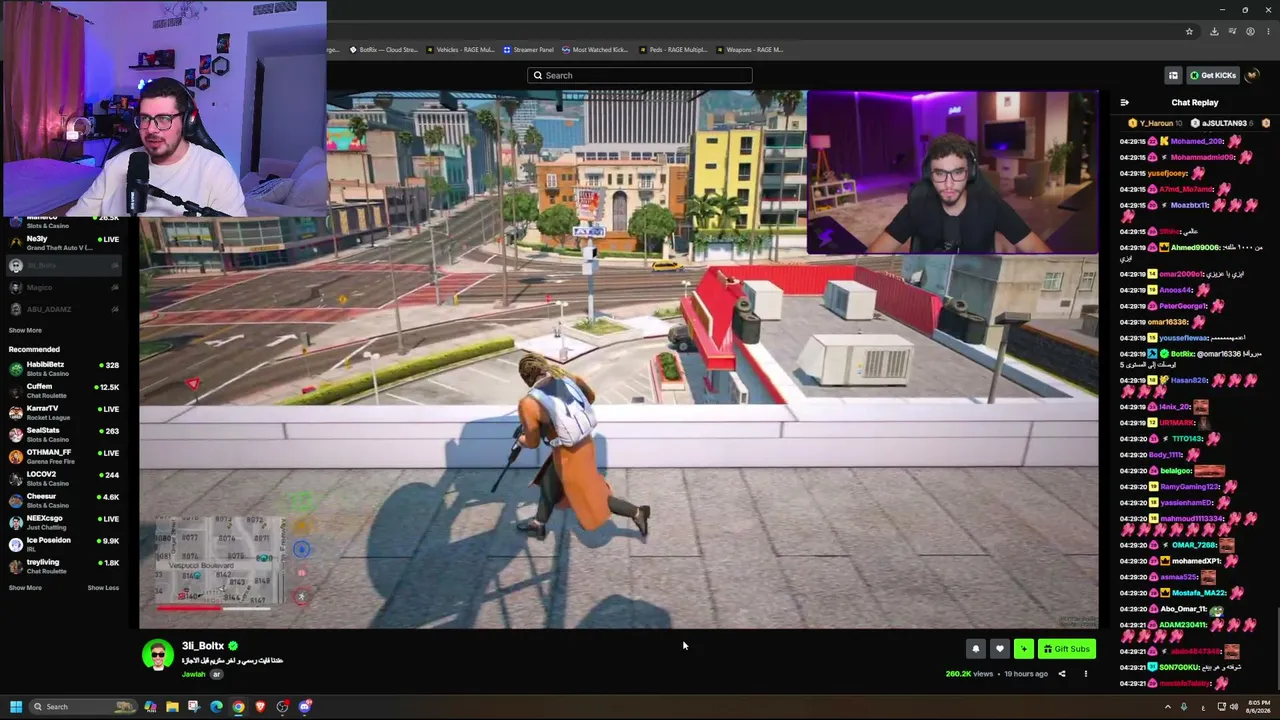This screenshot has height=720, width=1280.
Task: Open pinned chatter aJSULTAN93 in chat header
Action: pos(1224,123)
